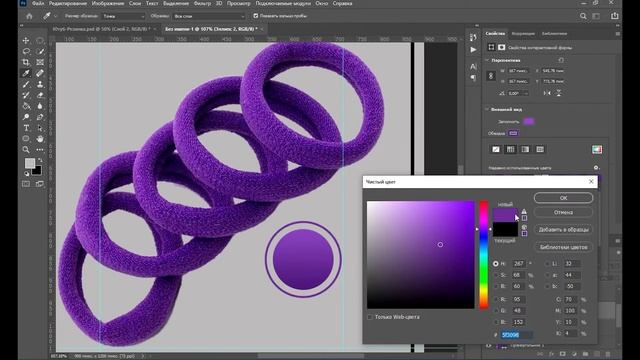Open the Share icon at top right
Viewport: 640px width, 360px height.
tap(615, 16)
